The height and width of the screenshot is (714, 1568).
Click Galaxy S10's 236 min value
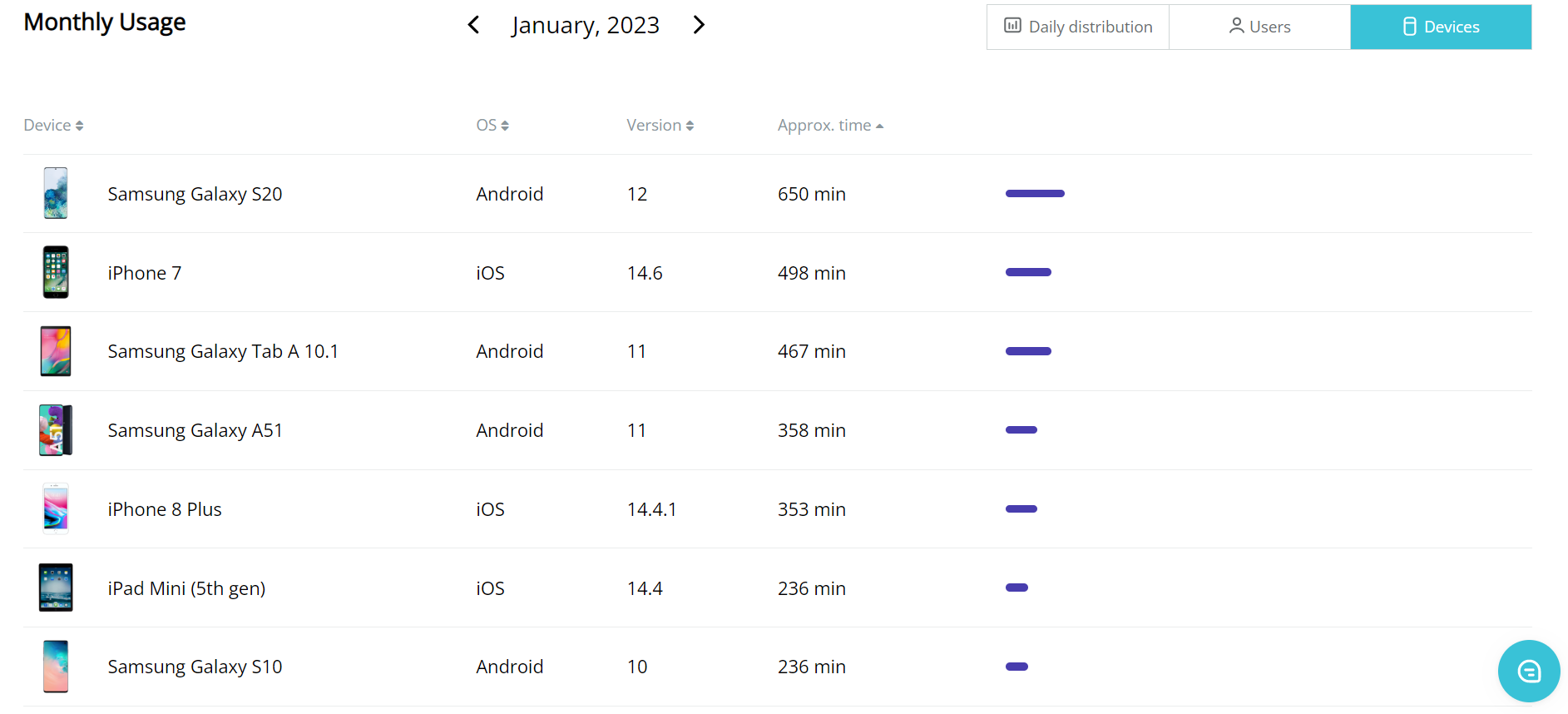pos(812,667)
